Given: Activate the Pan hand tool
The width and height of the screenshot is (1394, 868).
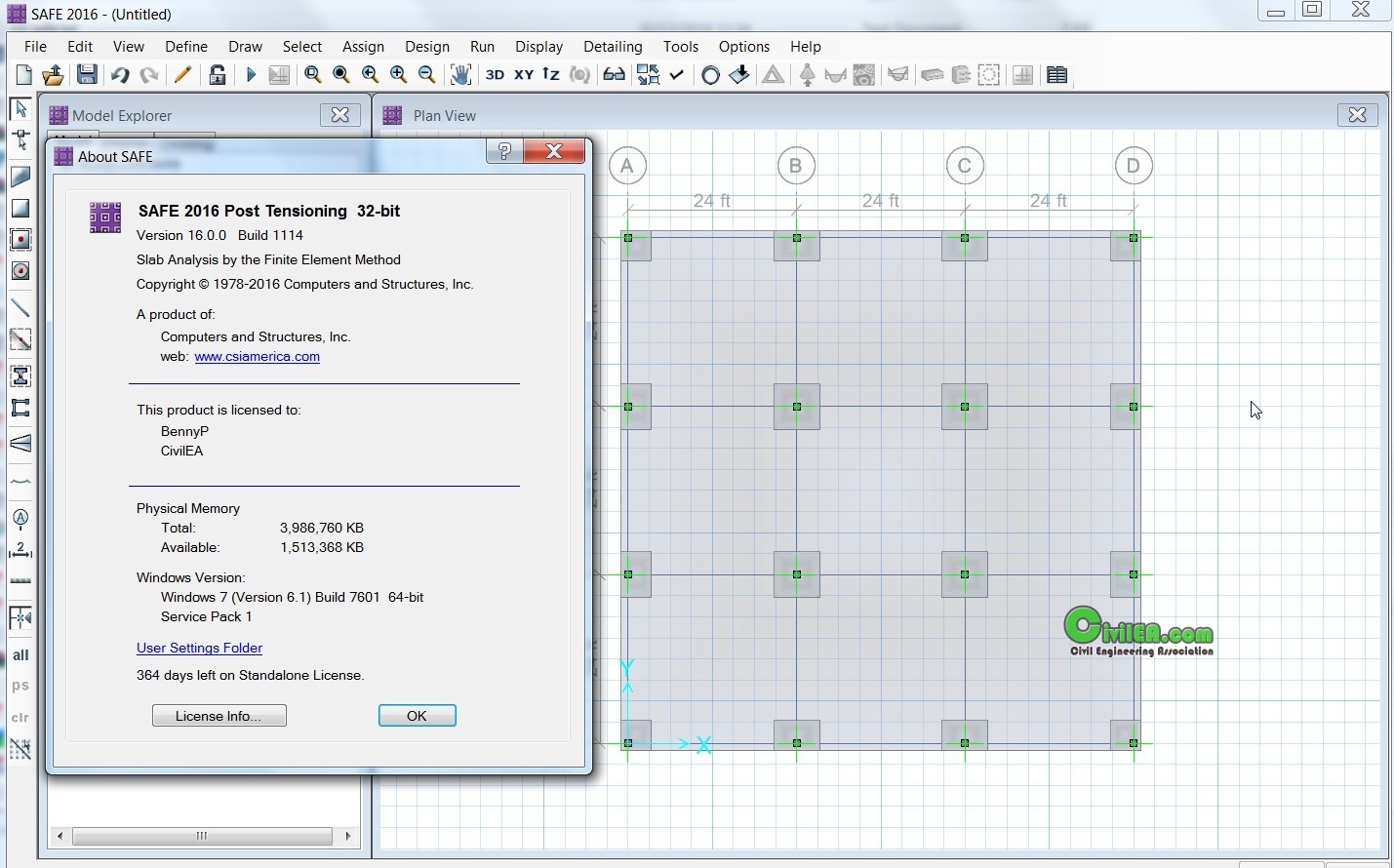Looking at the screenshot, I should tap(460, 75).
